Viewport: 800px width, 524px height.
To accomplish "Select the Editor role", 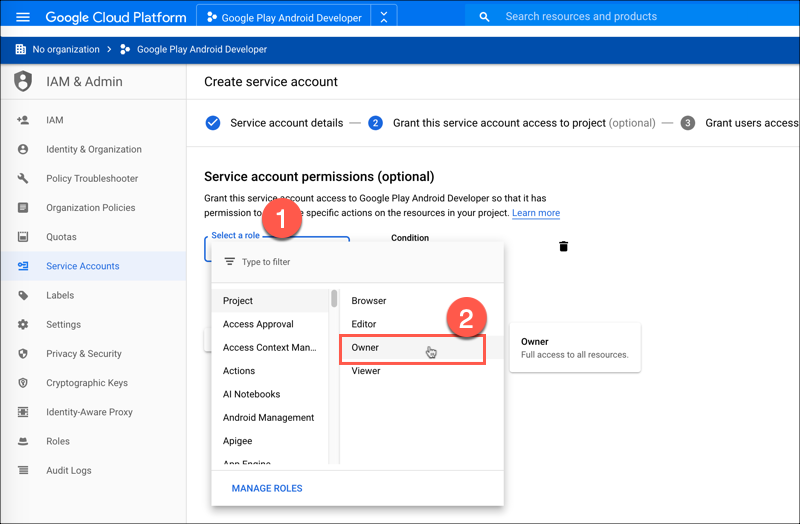I will coord(364,324).
